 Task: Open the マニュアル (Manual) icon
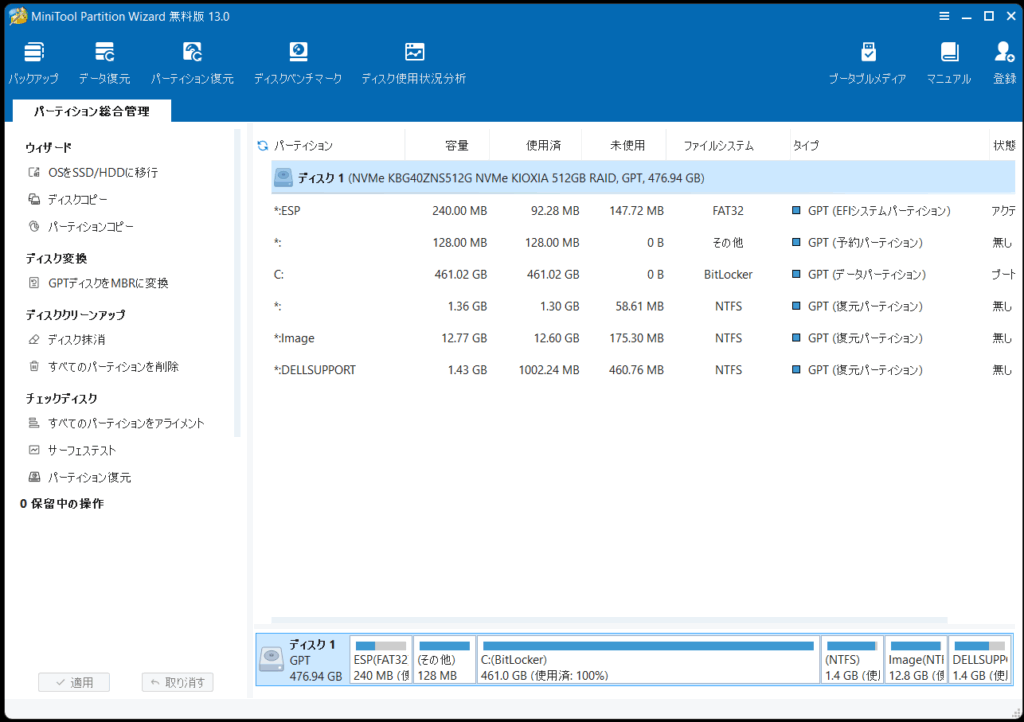(948, 62)
